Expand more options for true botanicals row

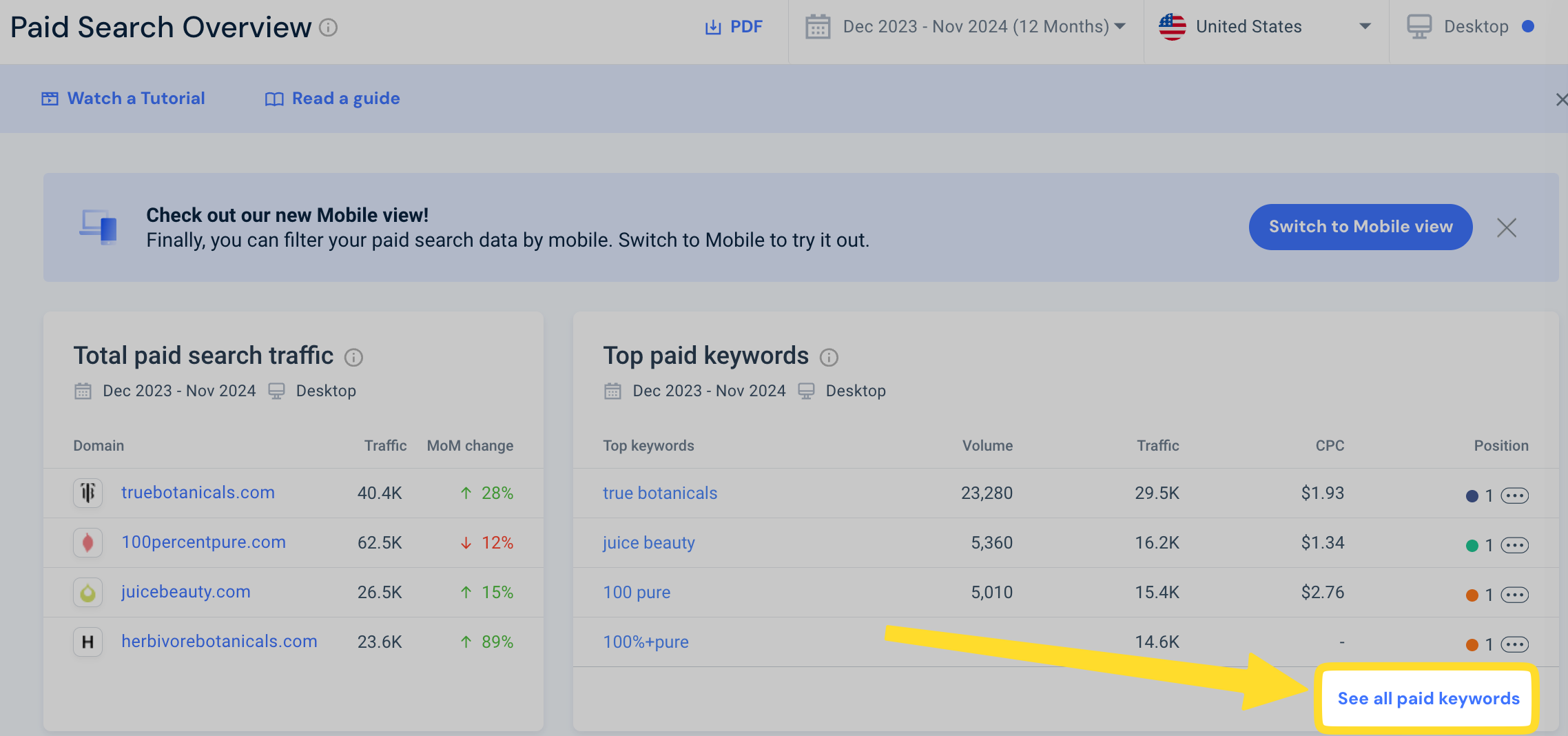[1514, 495]
